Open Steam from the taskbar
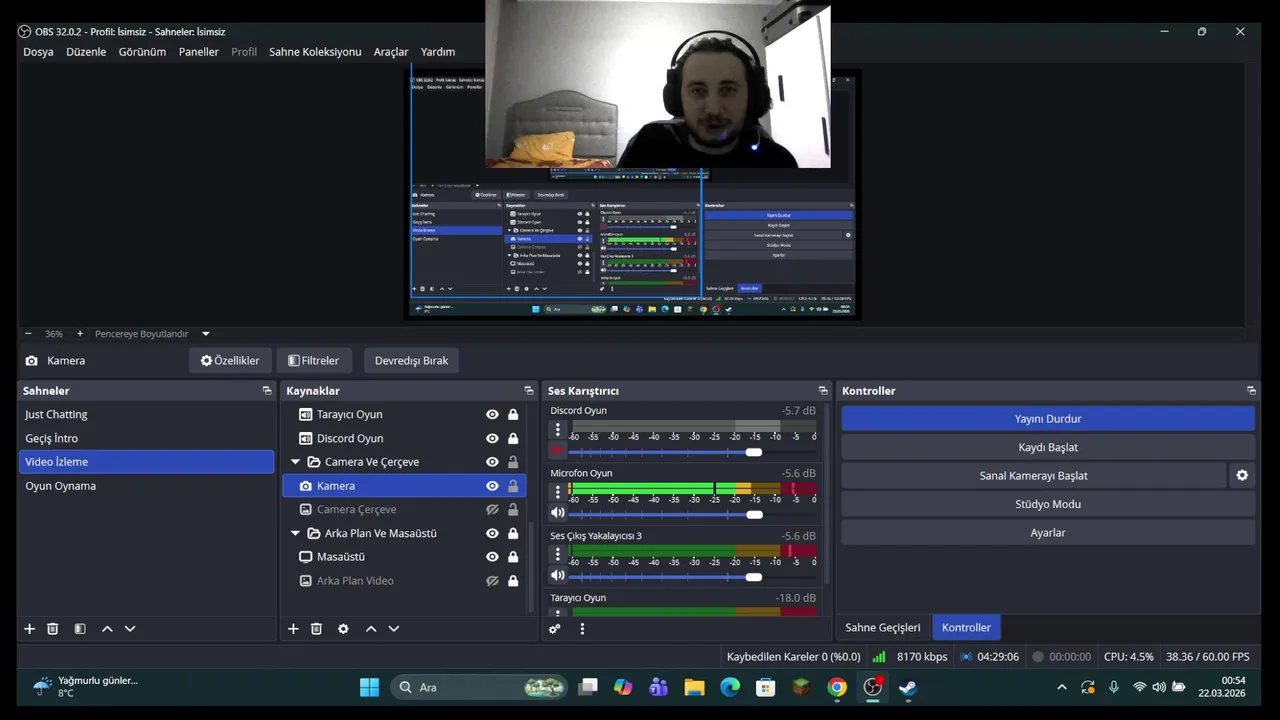 pos(907,687)
